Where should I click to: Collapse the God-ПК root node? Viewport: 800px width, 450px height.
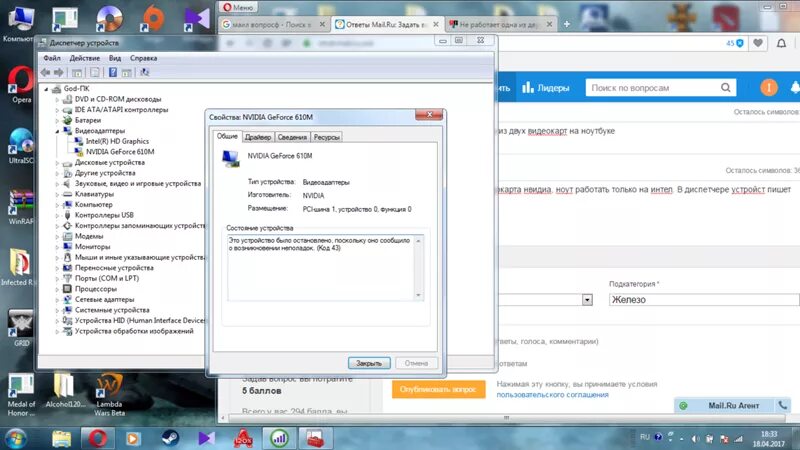[46, 89]
